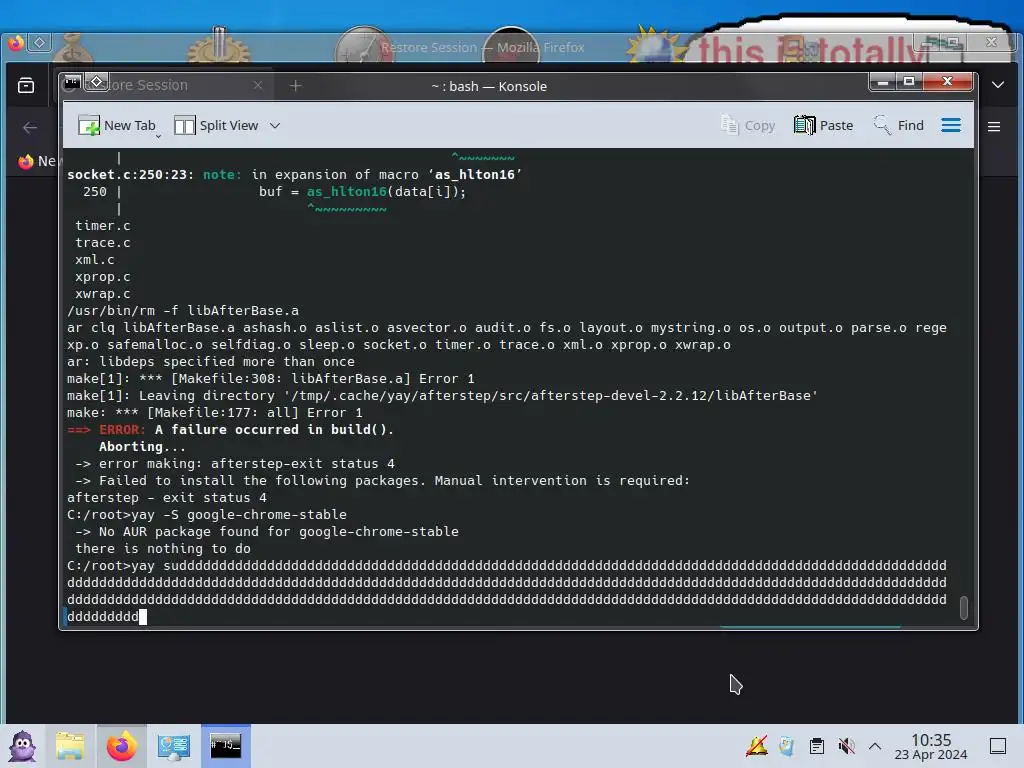Open a New Tab in Konsole
Screen dimensions: 1024x768
(118, 125)
